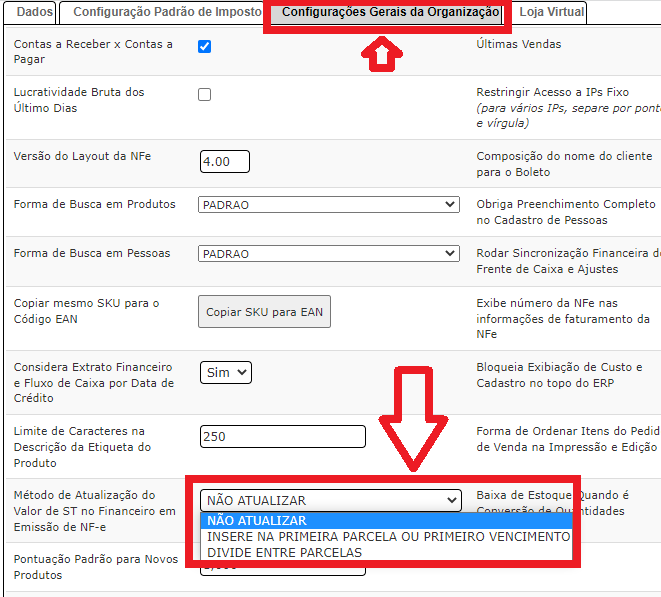This screenshot has height=597, width=661.
Task: Click Bloqueia Exibição de Custo label
Action: coord(559,375)
